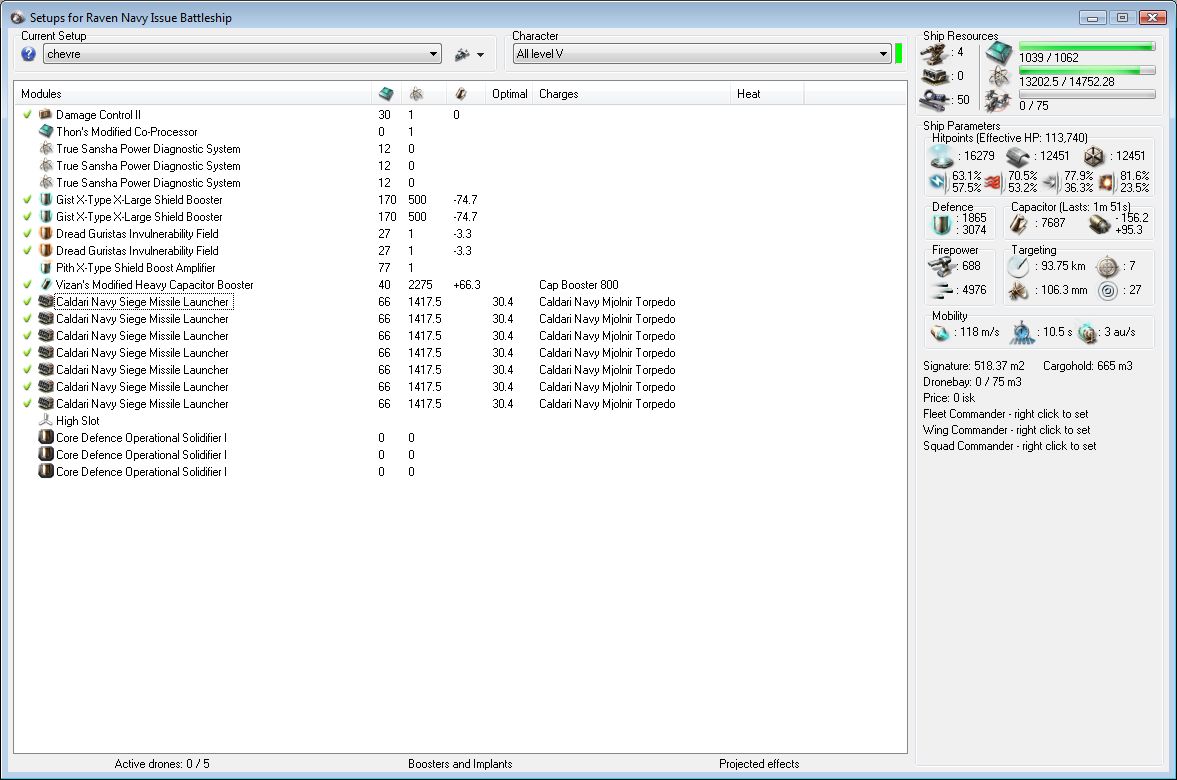Click the Cap Booster 800 charge cell
This screenshot has width=1177, height=780.
coord(579,285)
